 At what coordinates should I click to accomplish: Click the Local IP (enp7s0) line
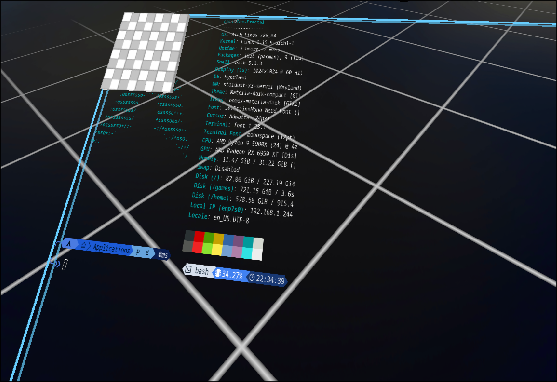coord(241,209)
